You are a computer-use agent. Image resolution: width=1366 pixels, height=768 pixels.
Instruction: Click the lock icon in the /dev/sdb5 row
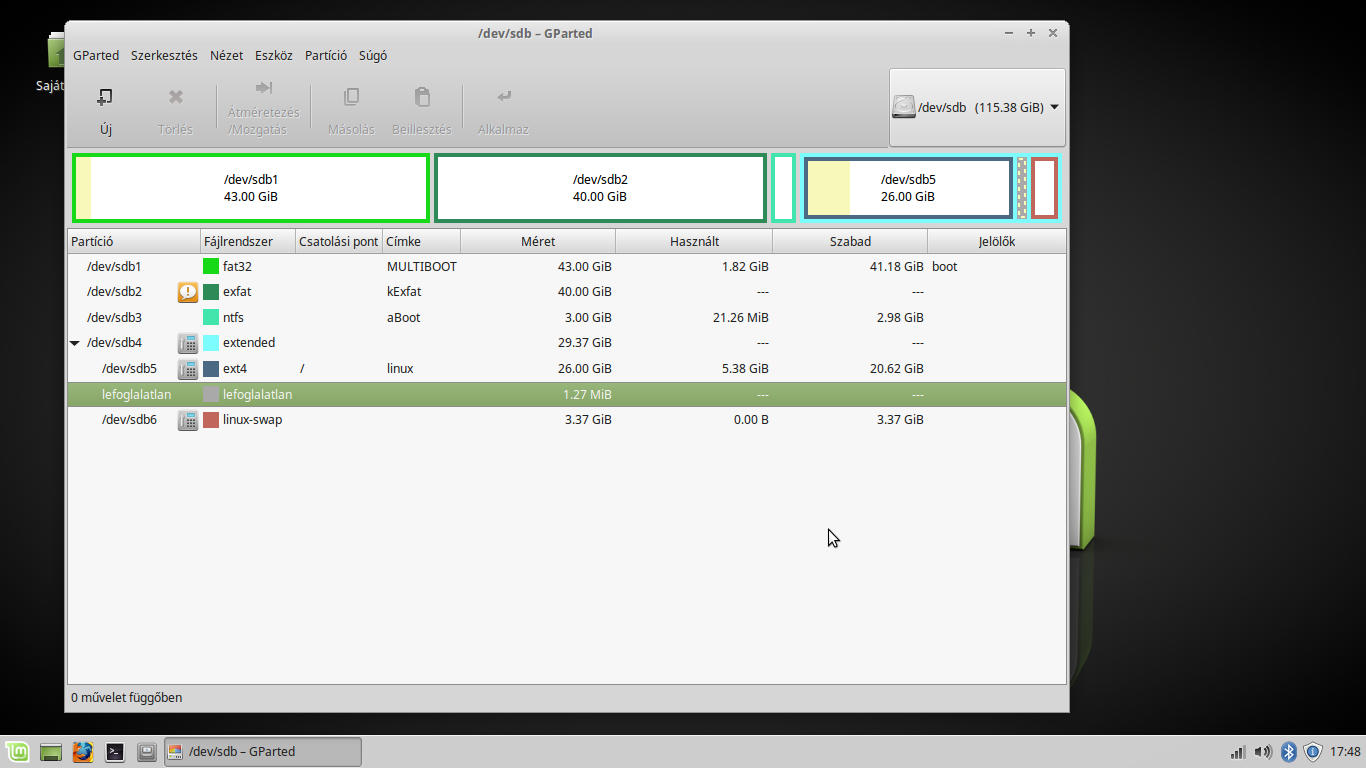click(188, 369)
